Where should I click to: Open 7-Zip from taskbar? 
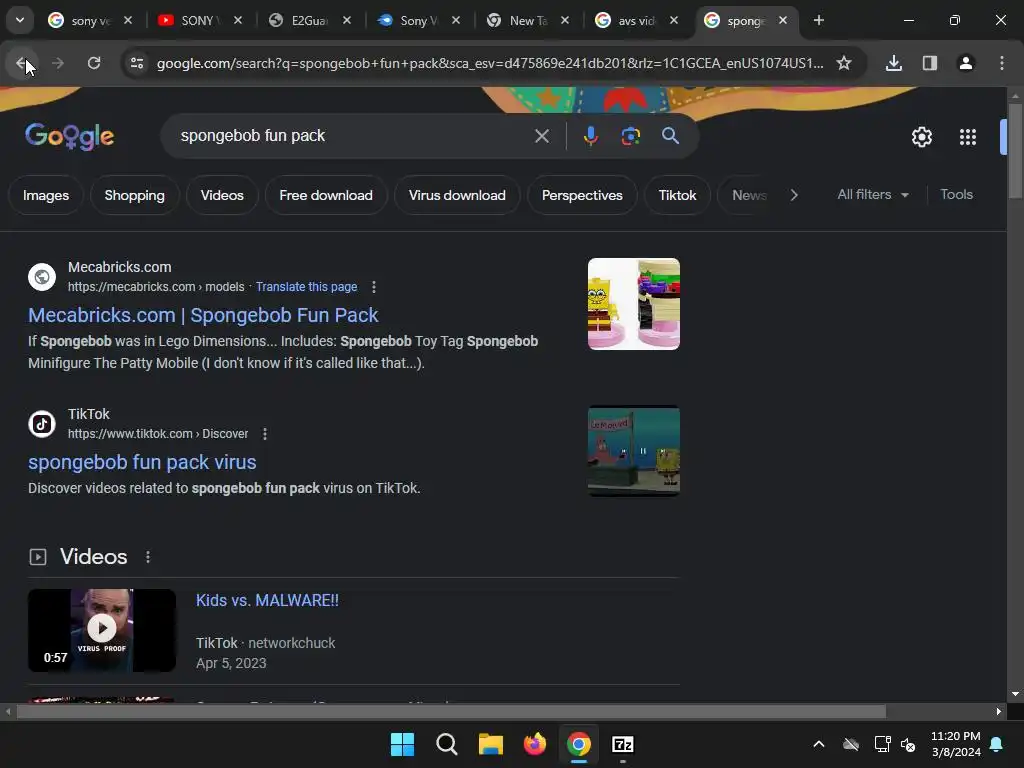[x=623, y=744]
